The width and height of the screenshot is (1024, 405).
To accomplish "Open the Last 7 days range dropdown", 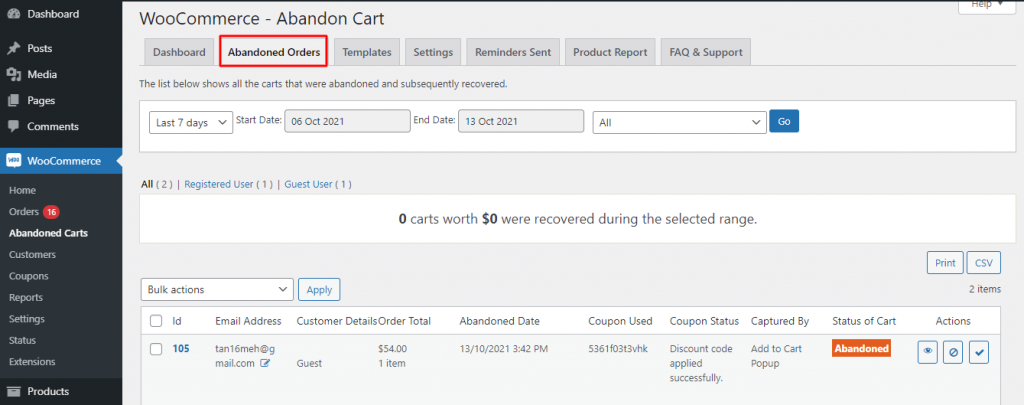I will (x=191, y=122).
